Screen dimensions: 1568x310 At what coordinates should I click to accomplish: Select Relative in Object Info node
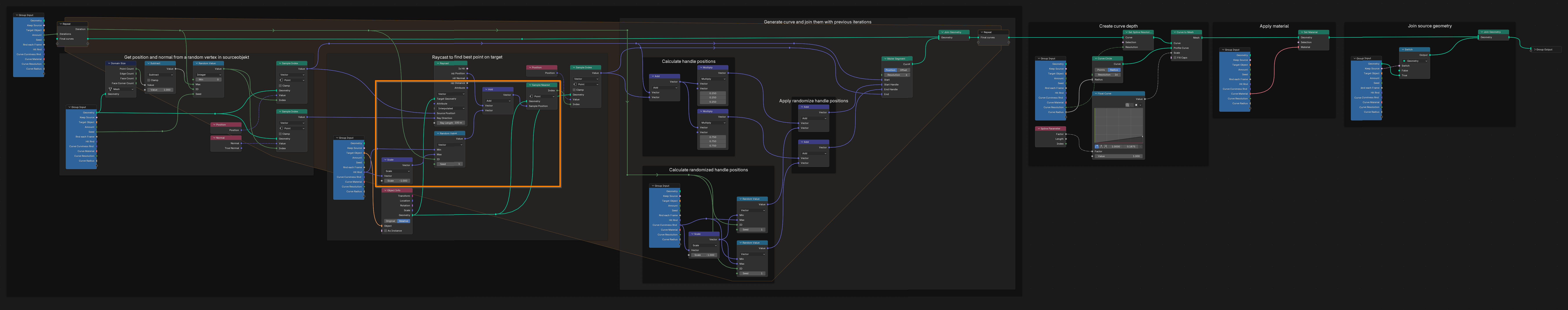point(404,221)
